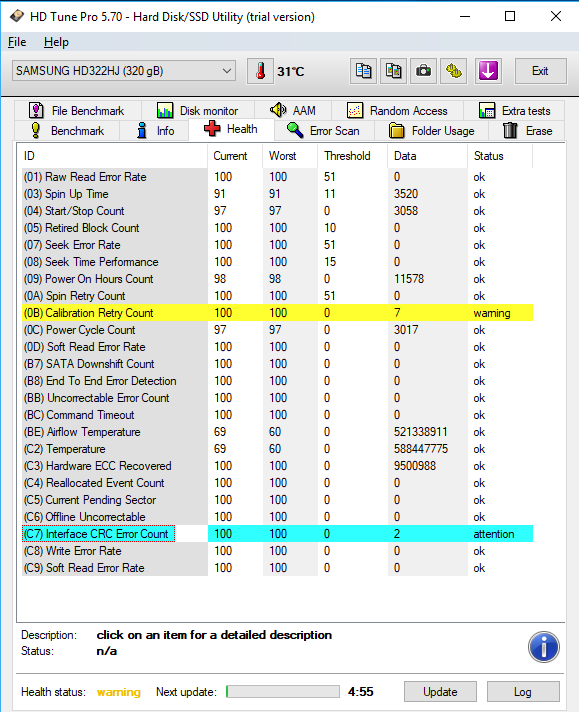Image resolution: width=579 pixels, height=712 pixels.
Task: Open the Help menu
Action: (x=56, y=42)
